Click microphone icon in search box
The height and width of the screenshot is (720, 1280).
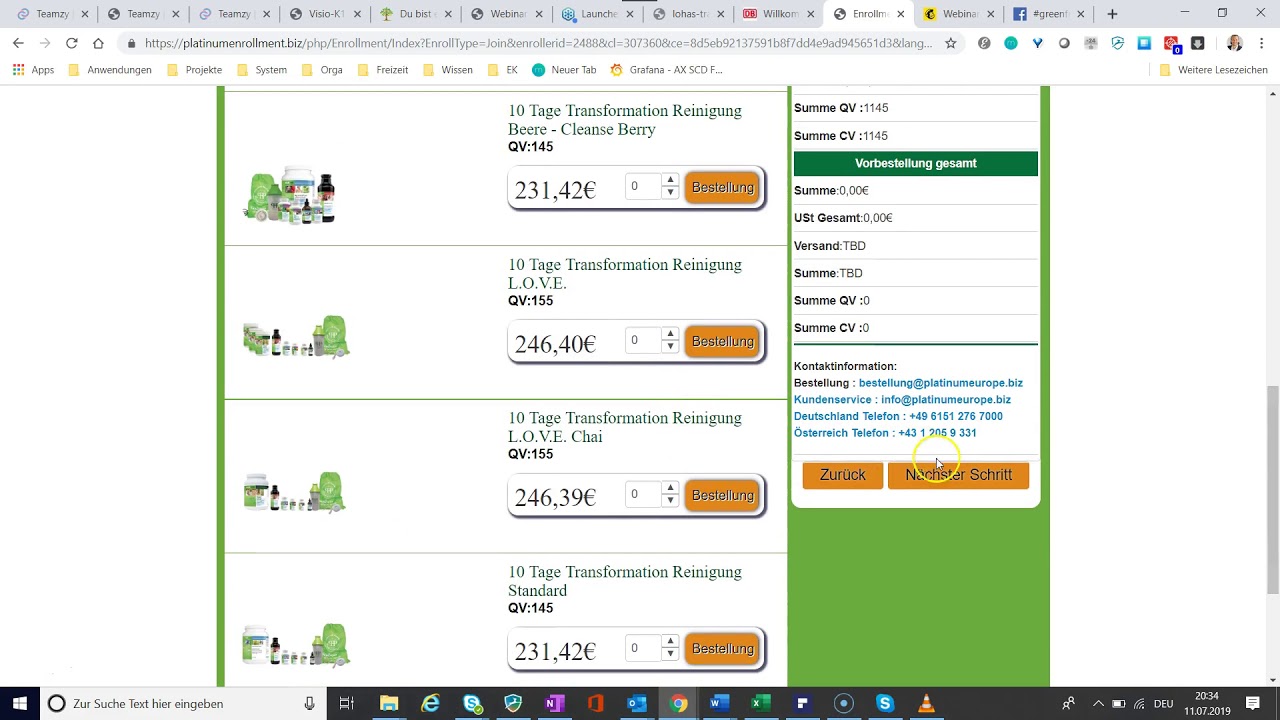point(310,703)
